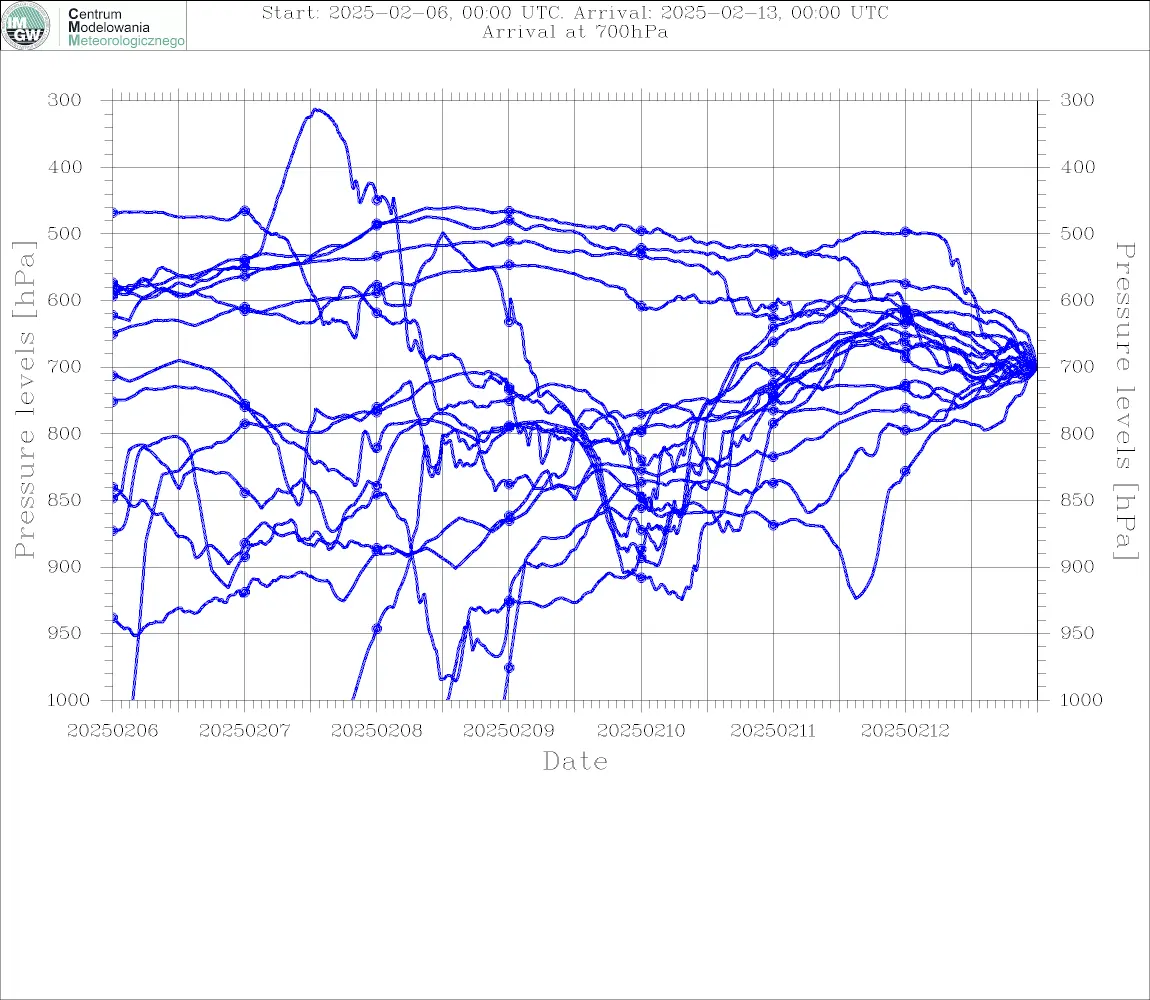This screenshot has height=1000, width=1150.
Task: Click the x-axis label 20250208
Action: tap(376, 731)
